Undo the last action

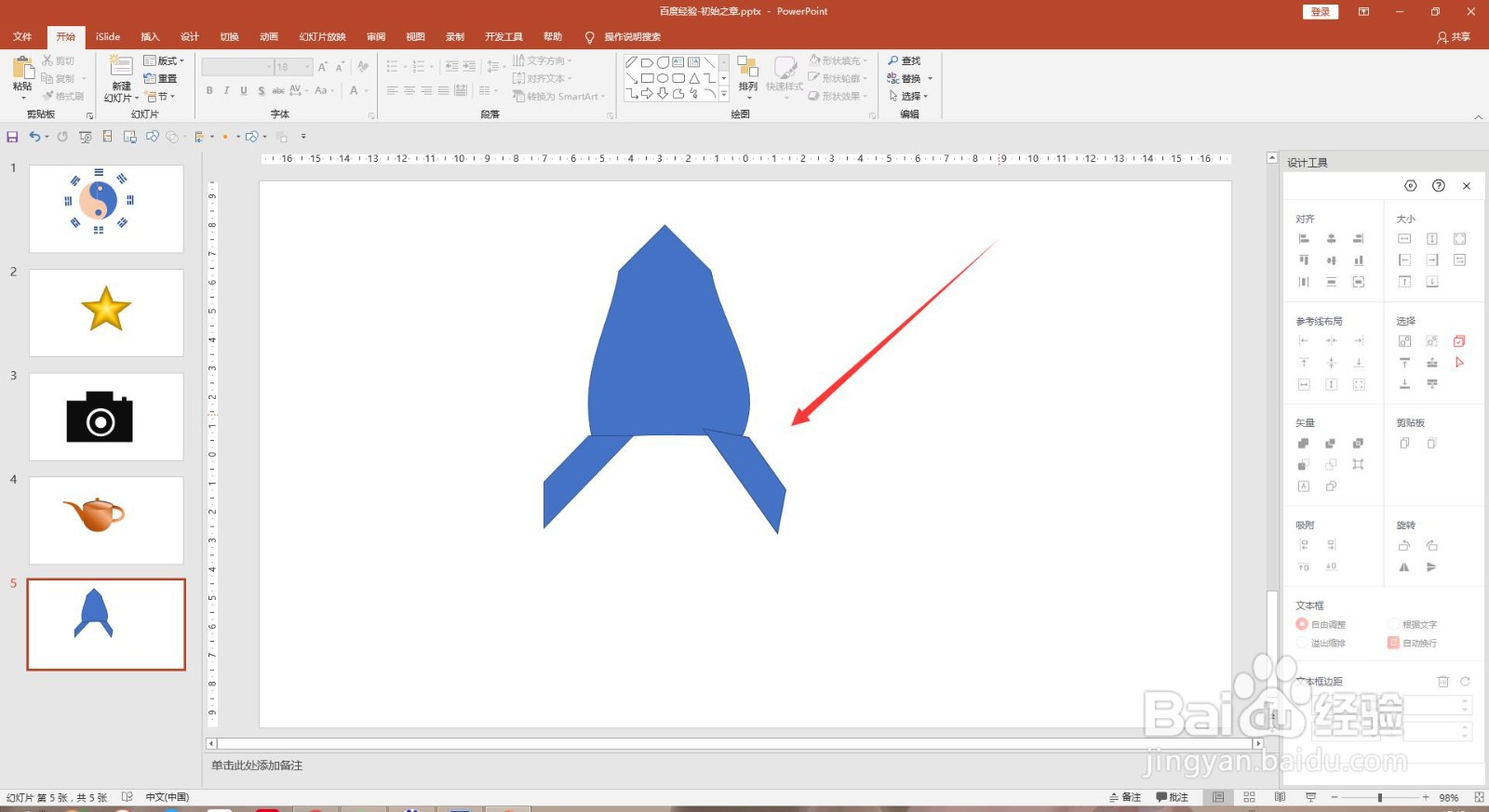[34, 137]
